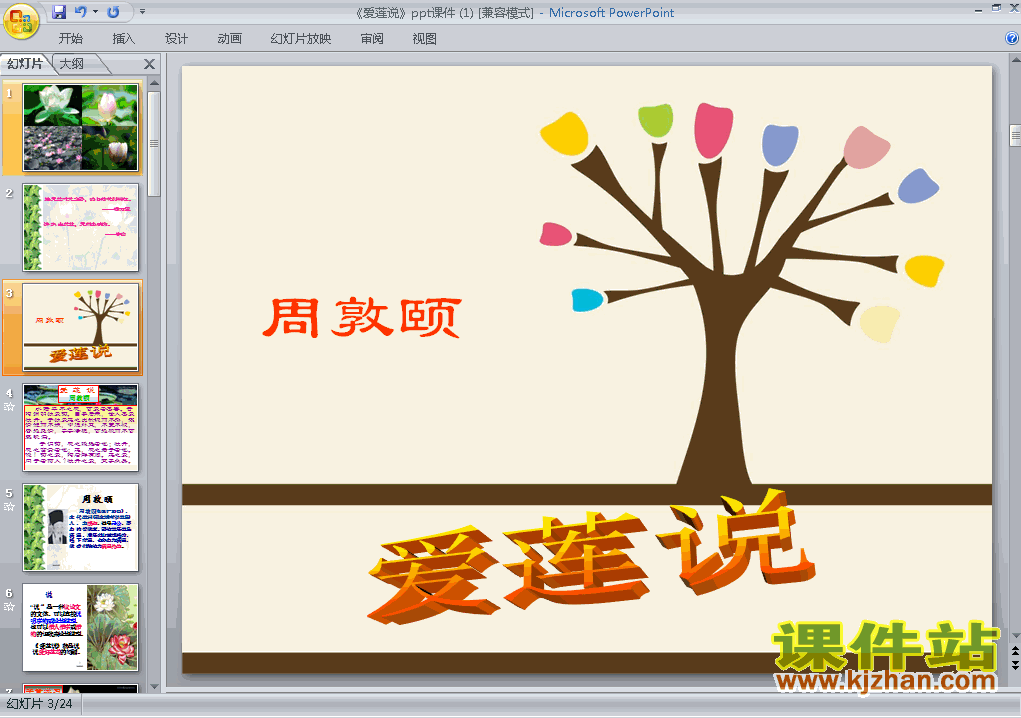Viewport: 1021px width, 718px height.
Task: Minimize the PowerPoint window
Action: tap(978, 10)
